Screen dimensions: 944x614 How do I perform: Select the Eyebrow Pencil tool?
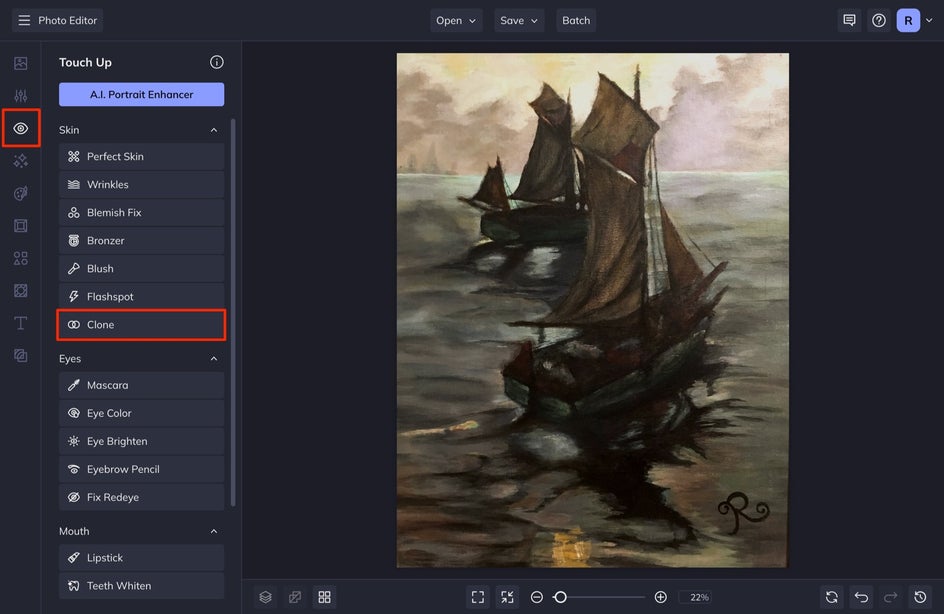(x=141, y=470)
